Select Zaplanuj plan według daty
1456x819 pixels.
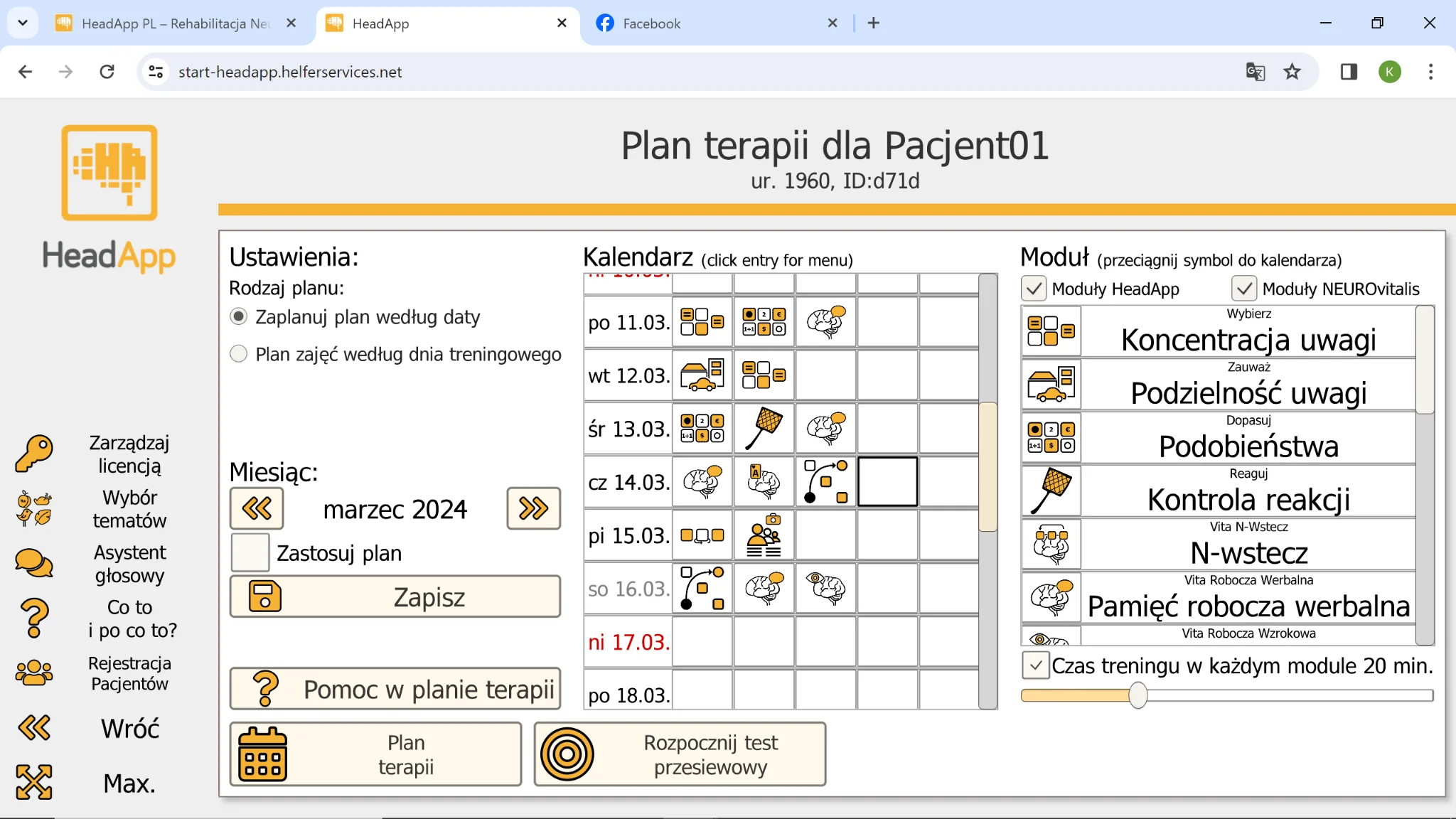click(x=239, y=316)
